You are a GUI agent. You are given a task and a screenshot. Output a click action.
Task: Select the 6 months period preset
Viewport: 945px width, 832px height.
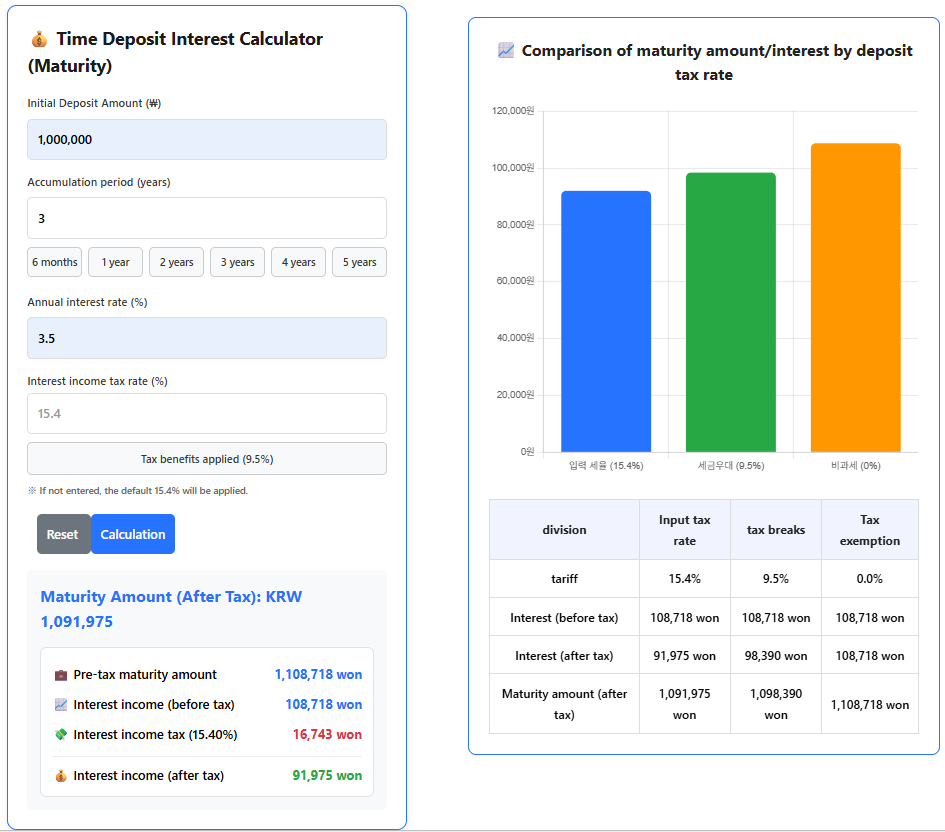tap(55, 262)
